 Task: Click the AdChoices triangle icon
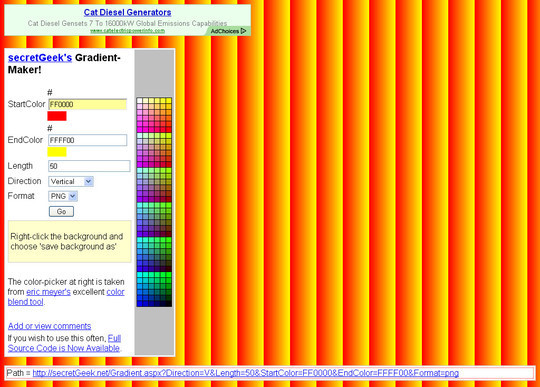tap(243, 31)
